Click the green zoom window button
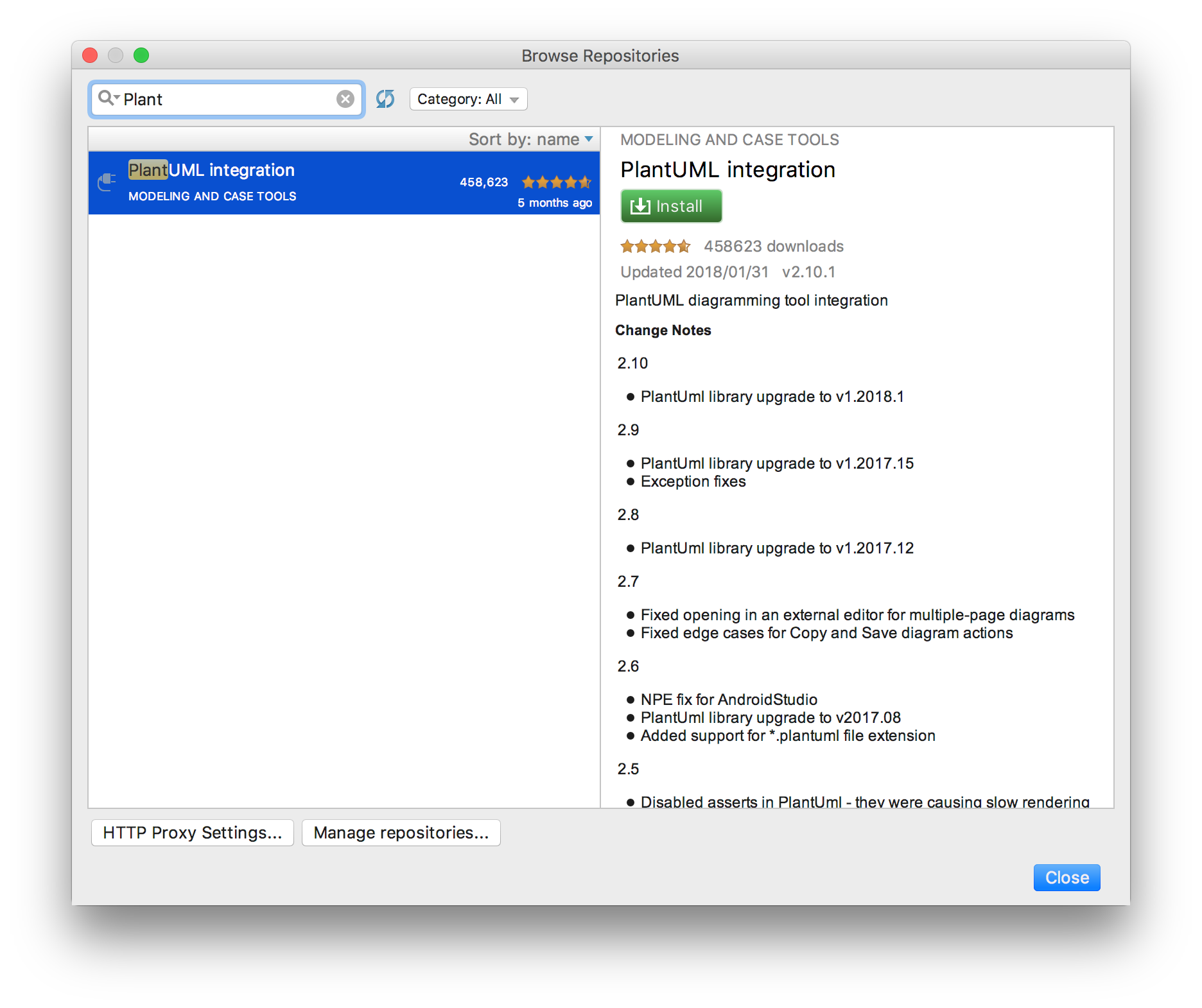 tap(141, 56)
